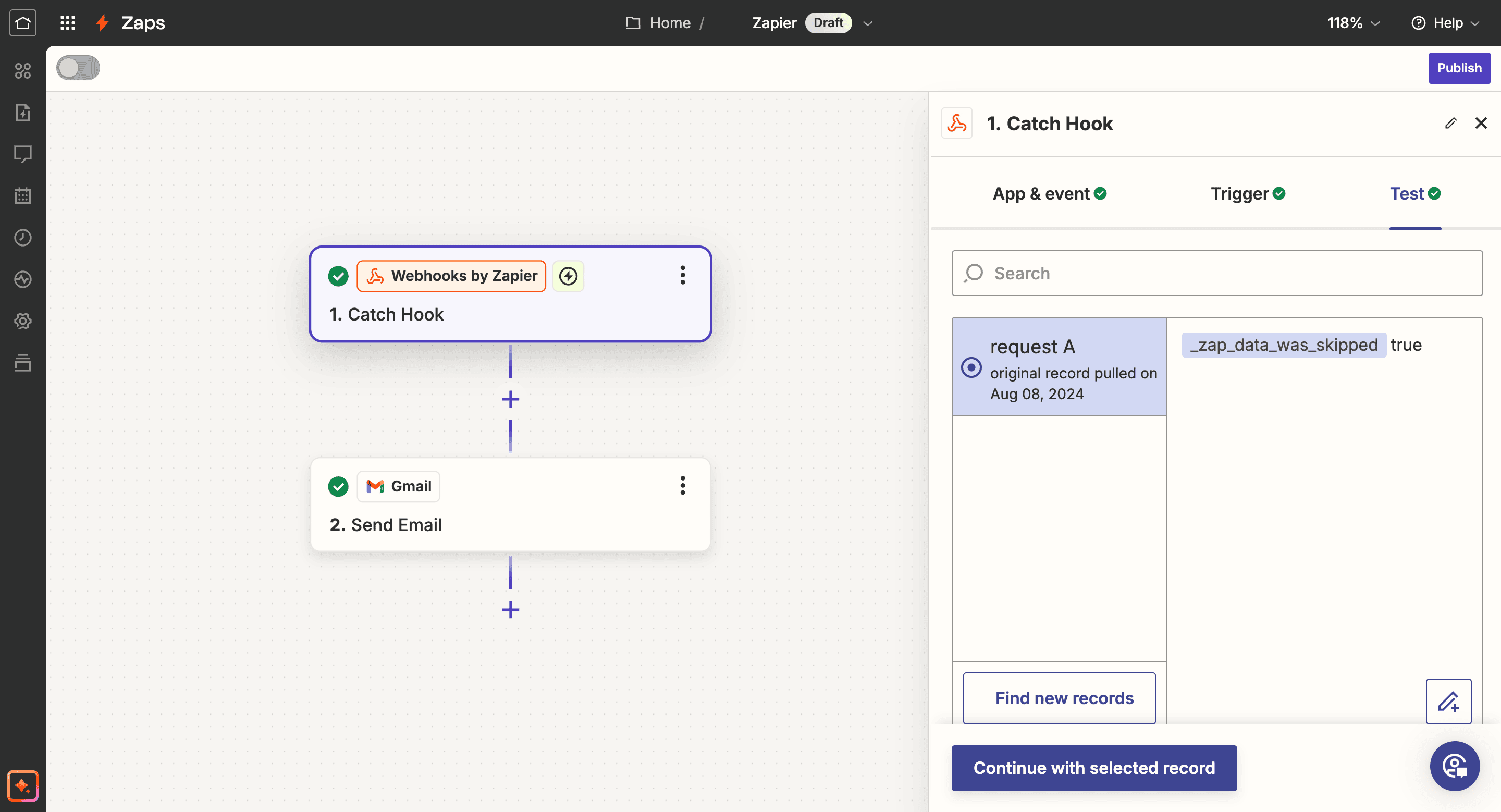This screenshot has height=812, width=1501.
Task: Open the support chat bubble
Action: click(x=1455, y=766)
